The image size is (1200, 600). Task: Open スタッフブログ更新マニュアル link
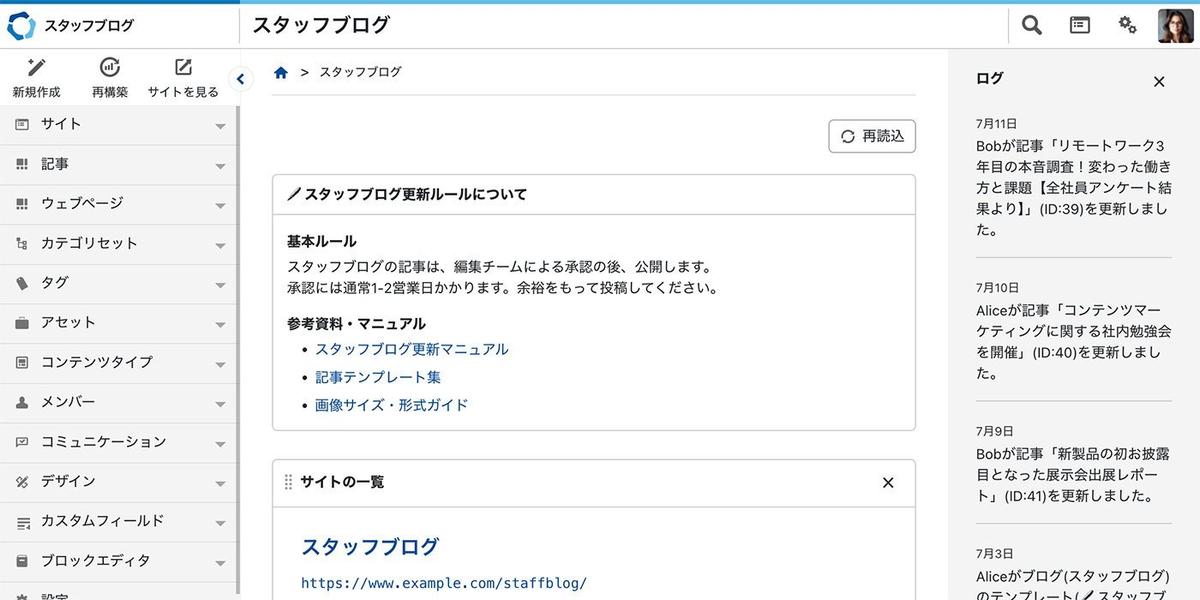411,349
